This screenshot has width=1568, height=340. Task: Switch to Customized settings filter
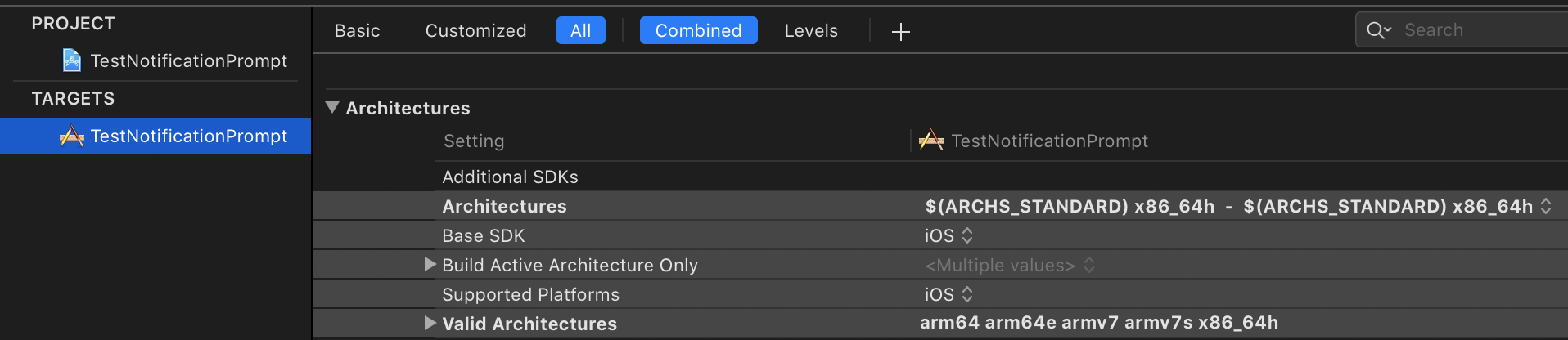pyautogui.click(x=476, y=30)
